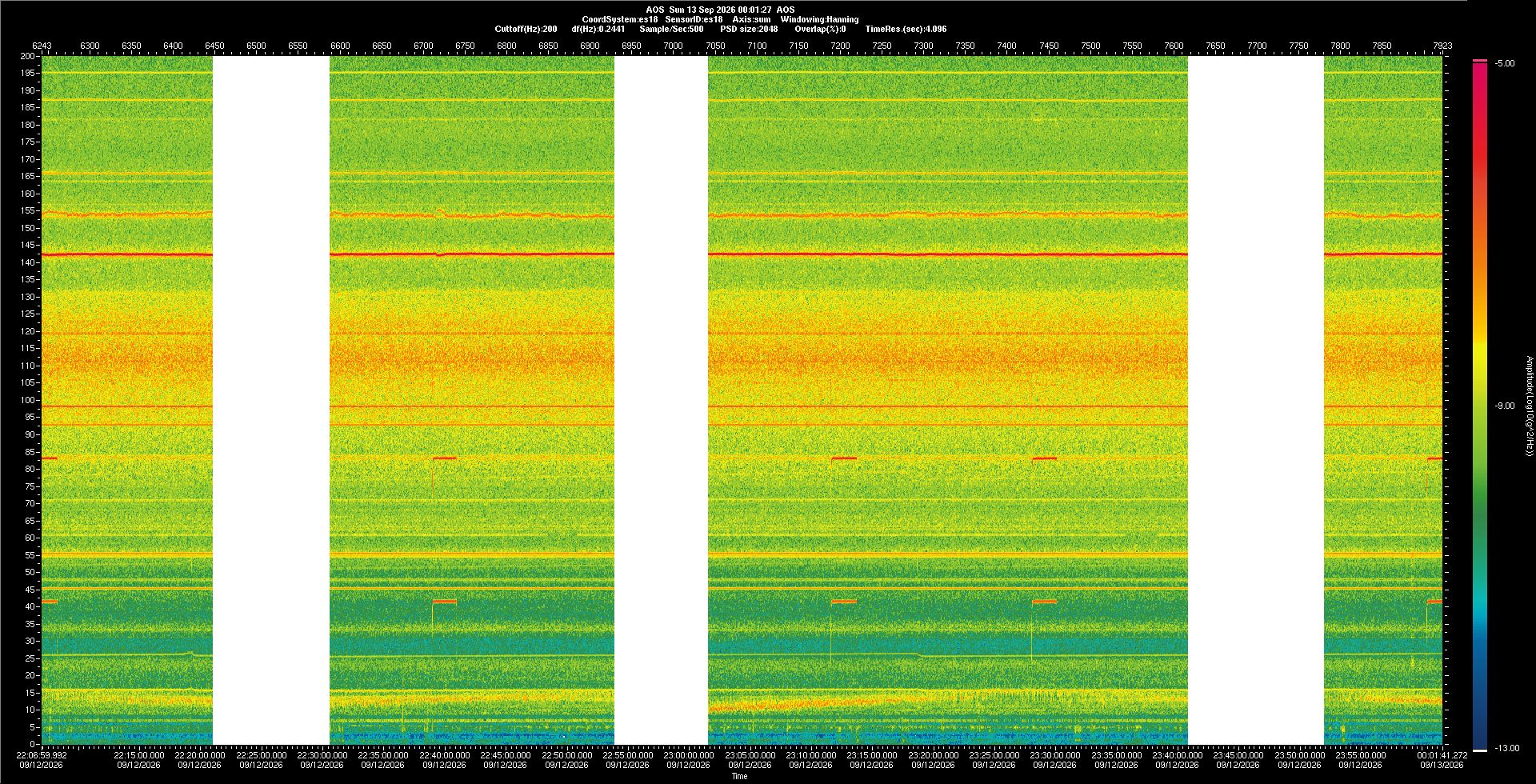Click the Time x-axis title
1536x784 pixels.
[x=740, y=776]
